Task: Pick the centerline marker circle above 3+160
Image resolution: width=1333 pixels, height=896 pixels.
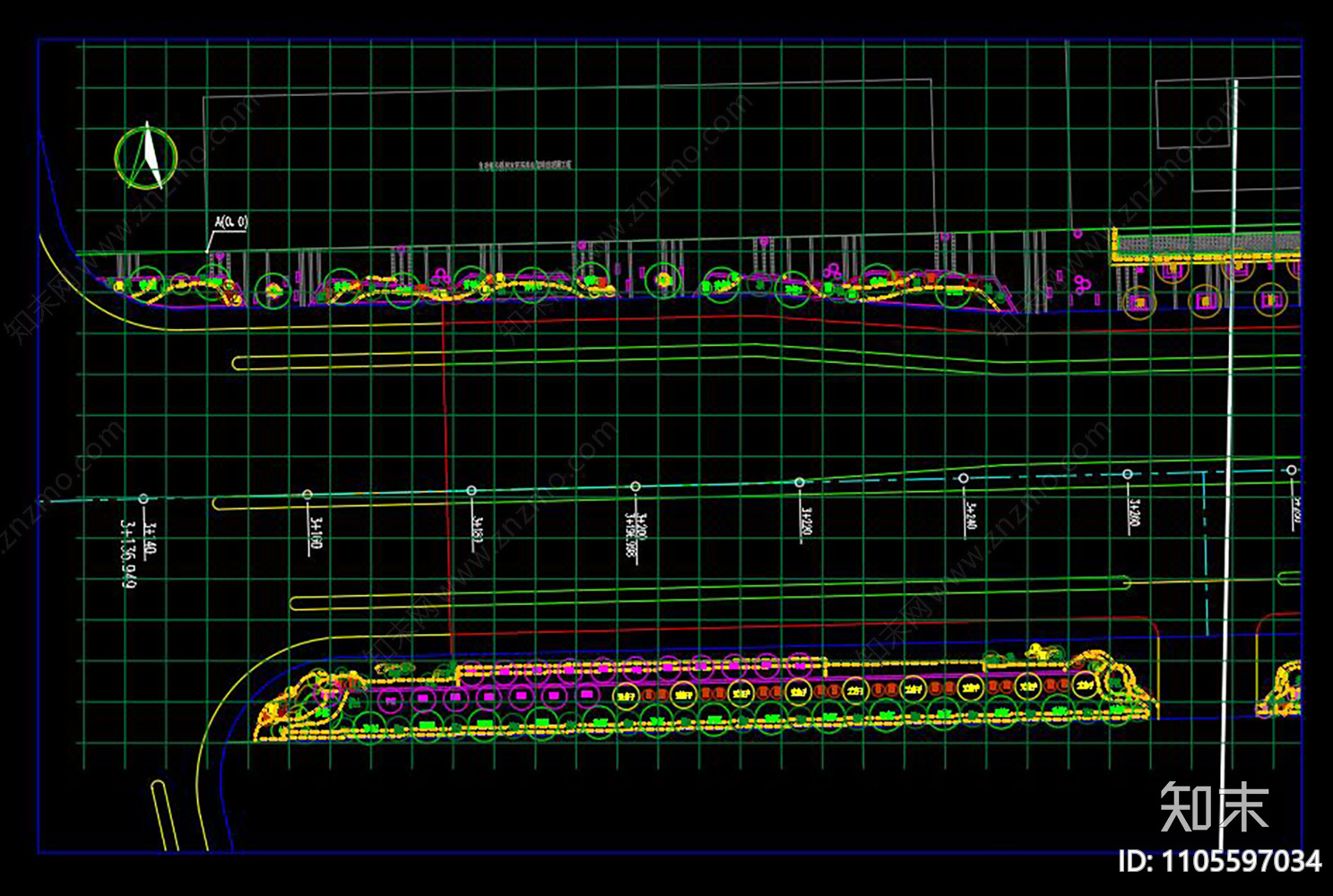Action: [307, 495]
